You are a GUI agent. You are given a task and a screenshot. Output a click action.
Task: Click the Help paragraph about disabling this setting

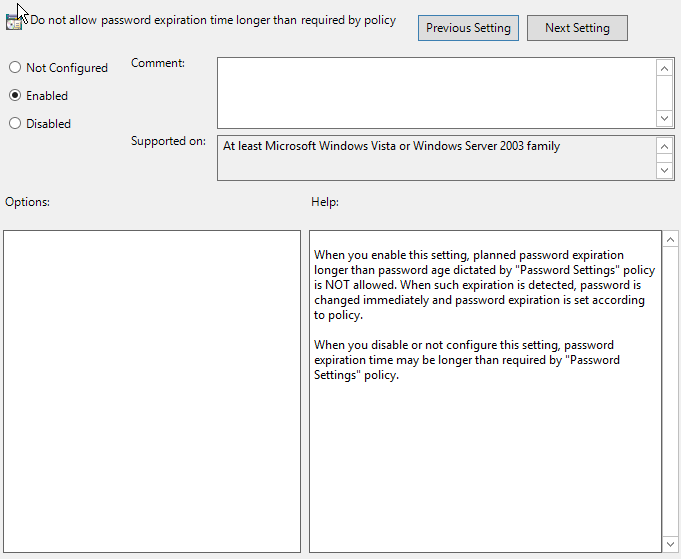pyautogui.click(x=467, y=360)
